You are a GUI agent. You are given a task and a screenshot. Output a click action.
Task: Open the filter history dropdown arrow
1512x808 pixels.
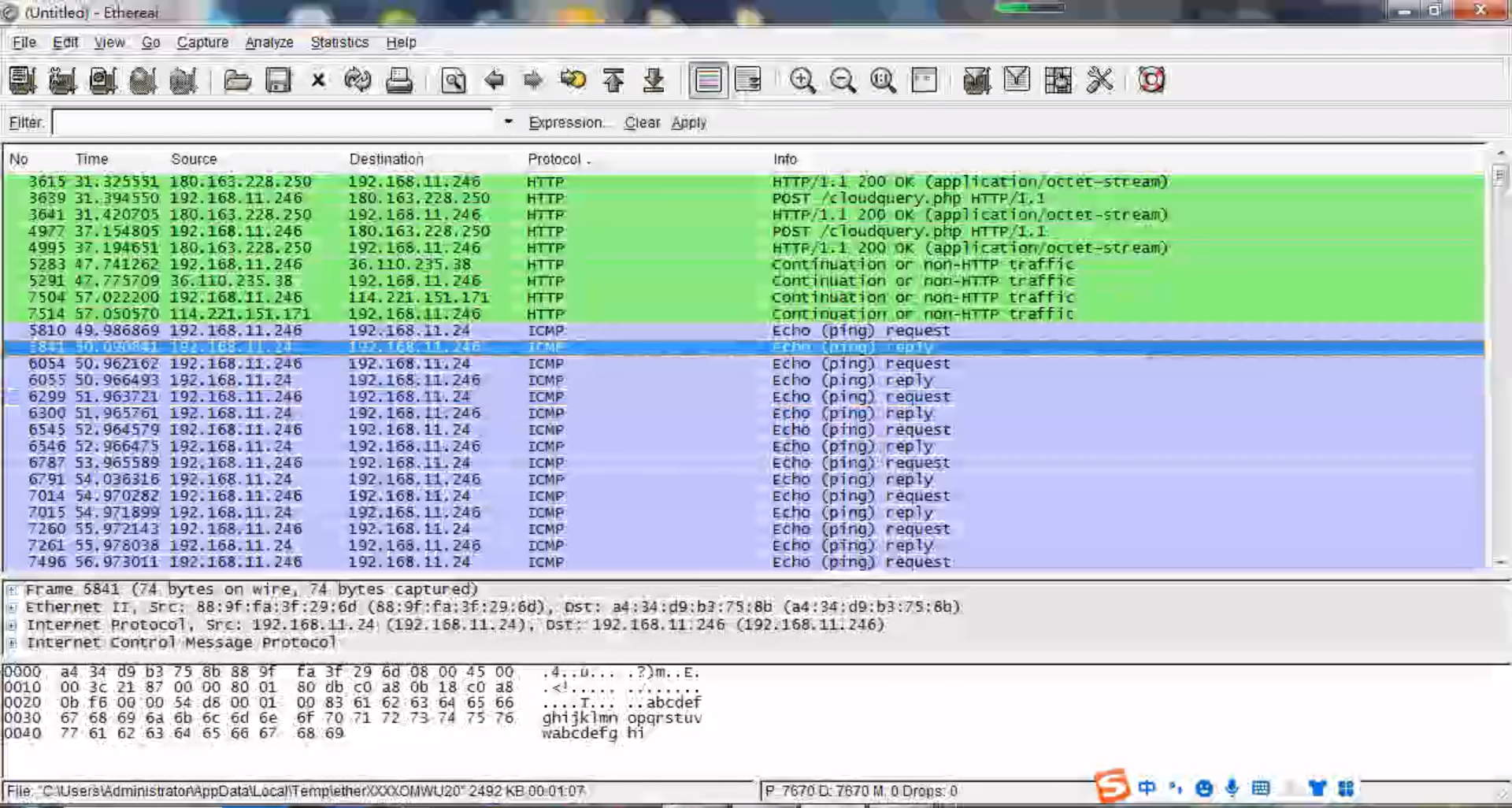coord(508,122)
